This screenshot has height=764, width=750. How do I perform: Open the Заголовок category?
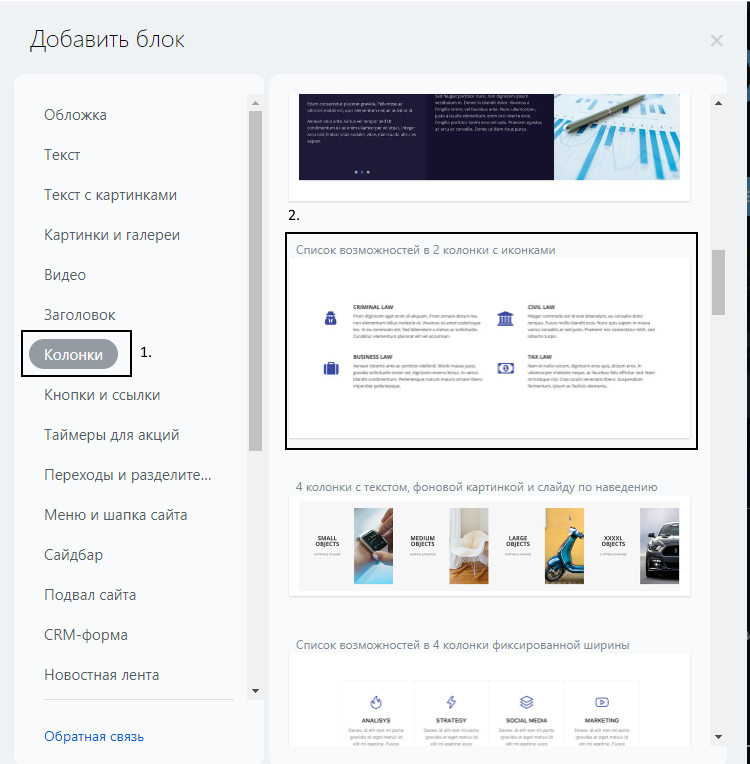coord(79,315)
